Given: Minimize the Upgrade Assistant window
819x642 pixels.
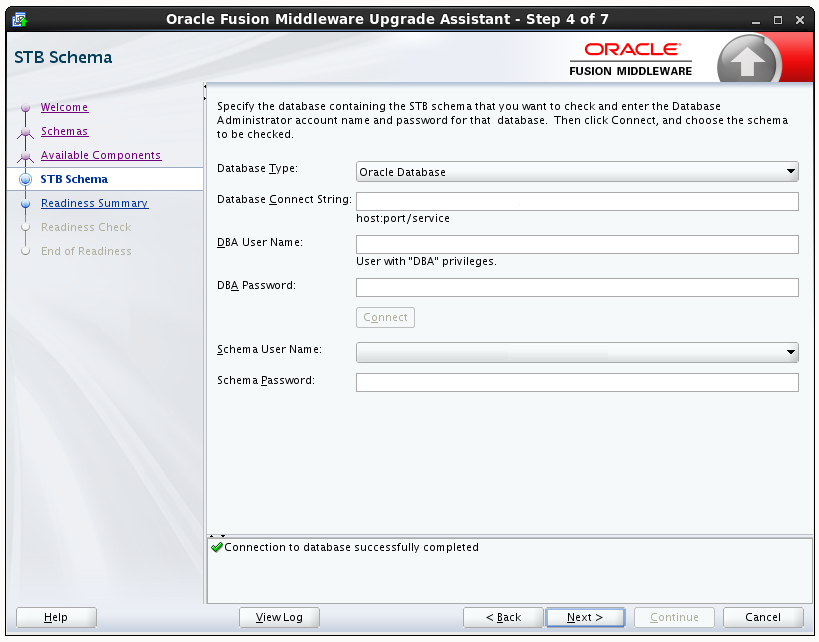Looking at the screenshot, I should tap(756, 21).
